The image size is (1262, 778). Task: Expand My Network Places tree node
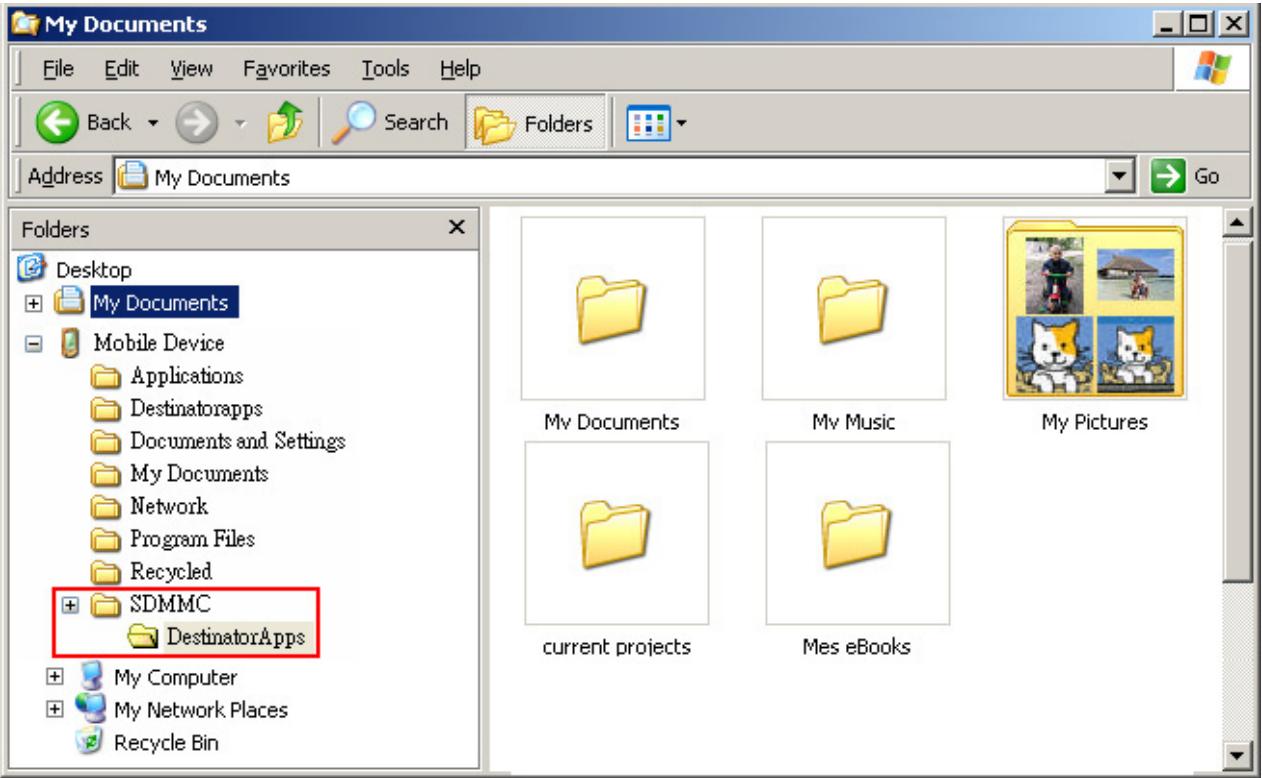(53, 709)
